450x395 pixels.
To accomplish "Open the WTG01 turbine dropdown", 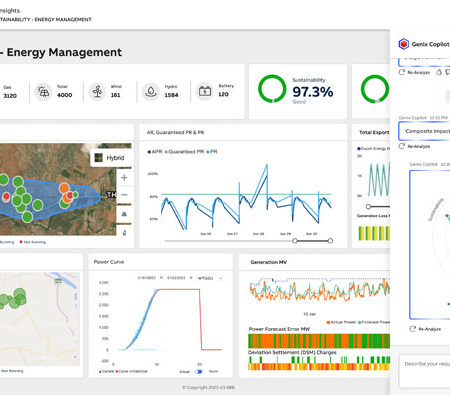I will coord(210,278).
